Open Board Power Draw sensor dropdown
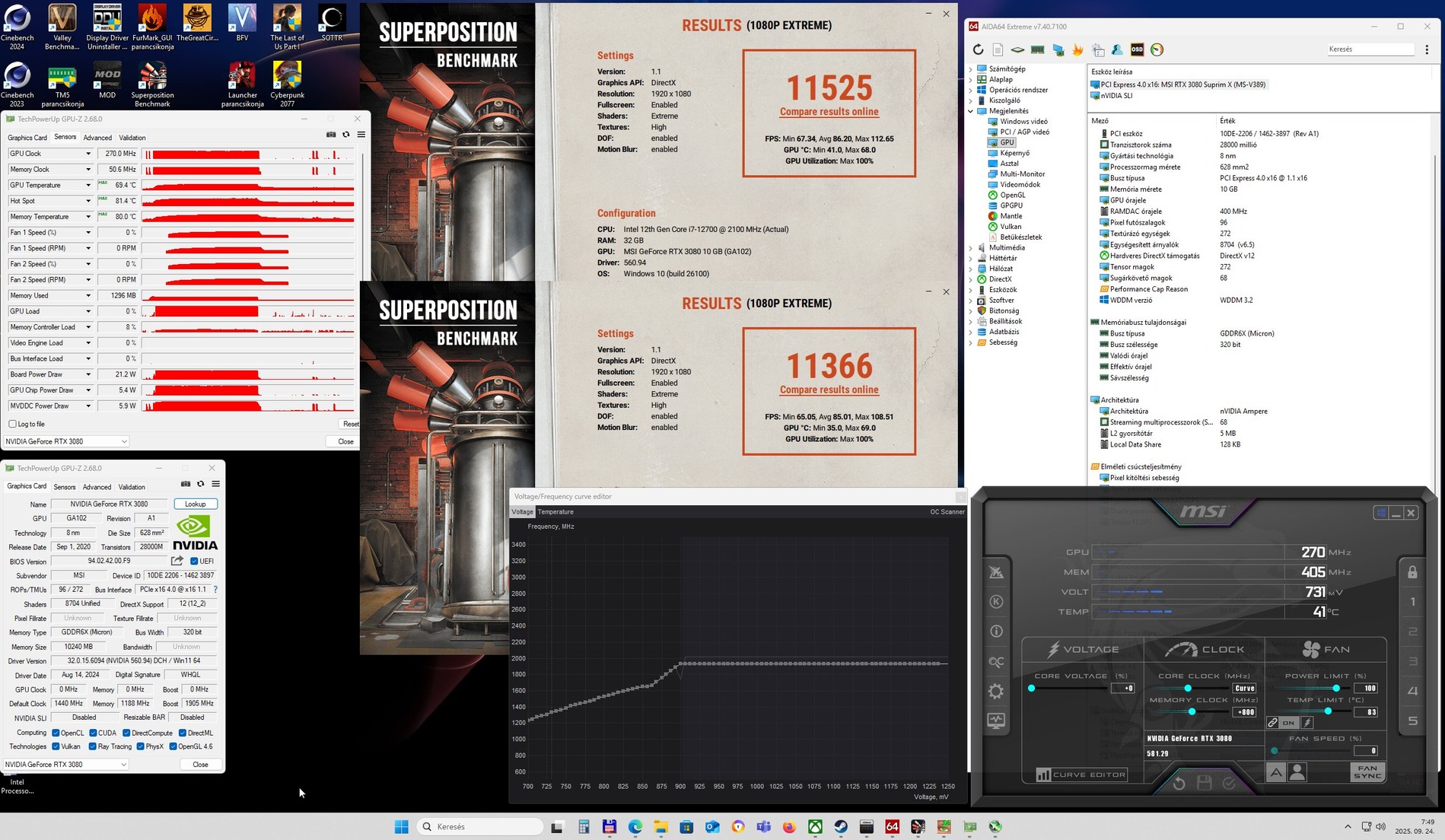 click(88, 374)
